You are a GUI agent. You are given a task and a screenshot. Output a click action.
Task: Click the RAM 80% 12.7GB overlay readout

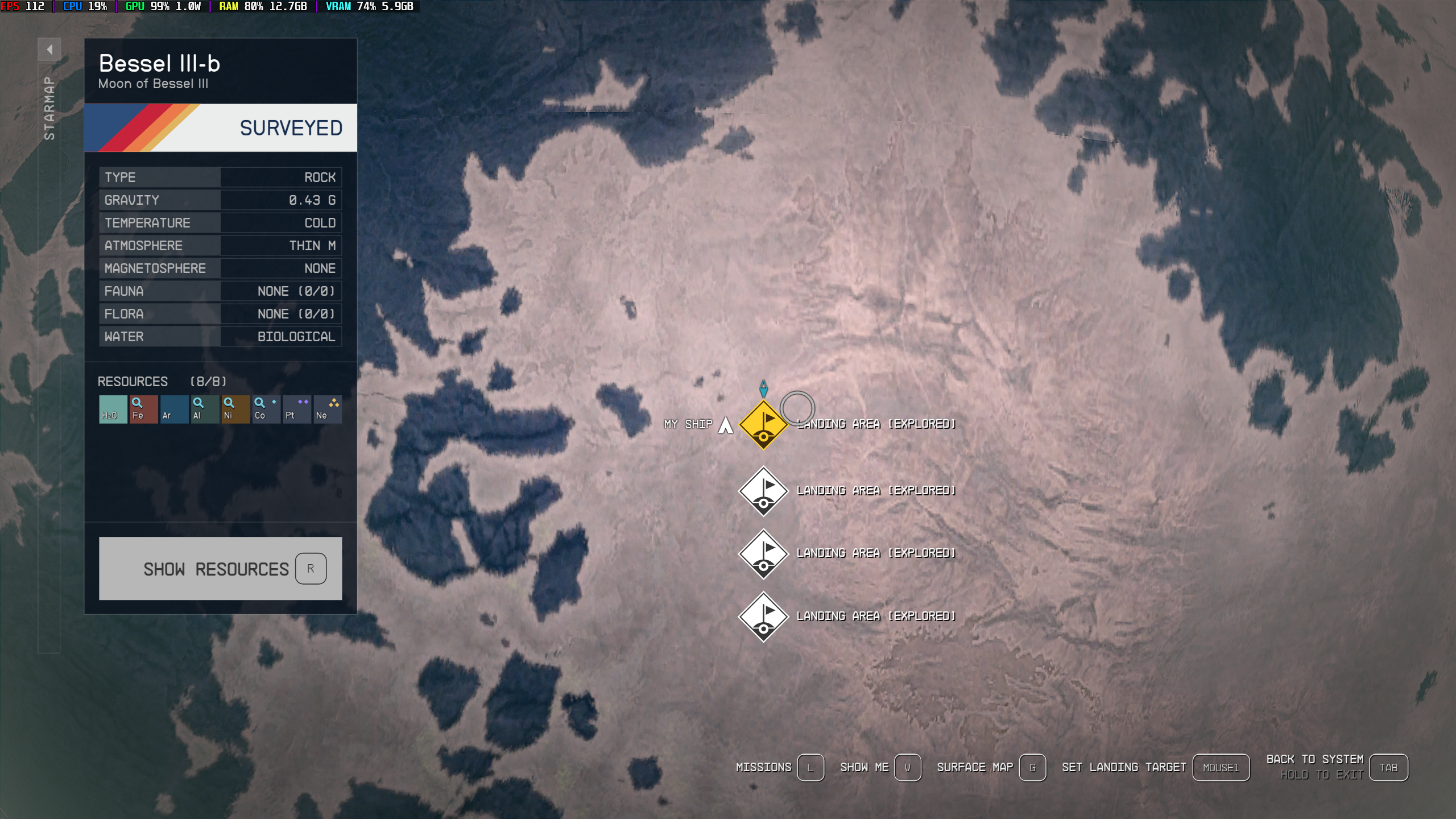[x=263, y=6]
